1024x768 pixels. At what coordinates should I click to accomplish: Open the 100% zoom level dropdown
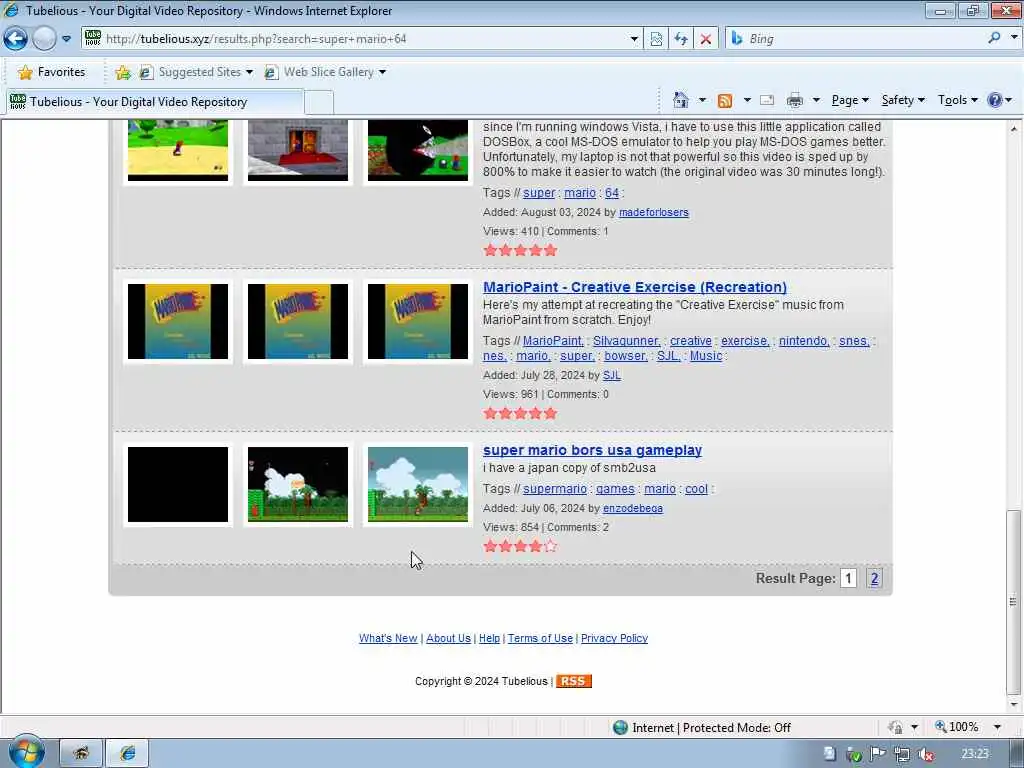point(997,727)
